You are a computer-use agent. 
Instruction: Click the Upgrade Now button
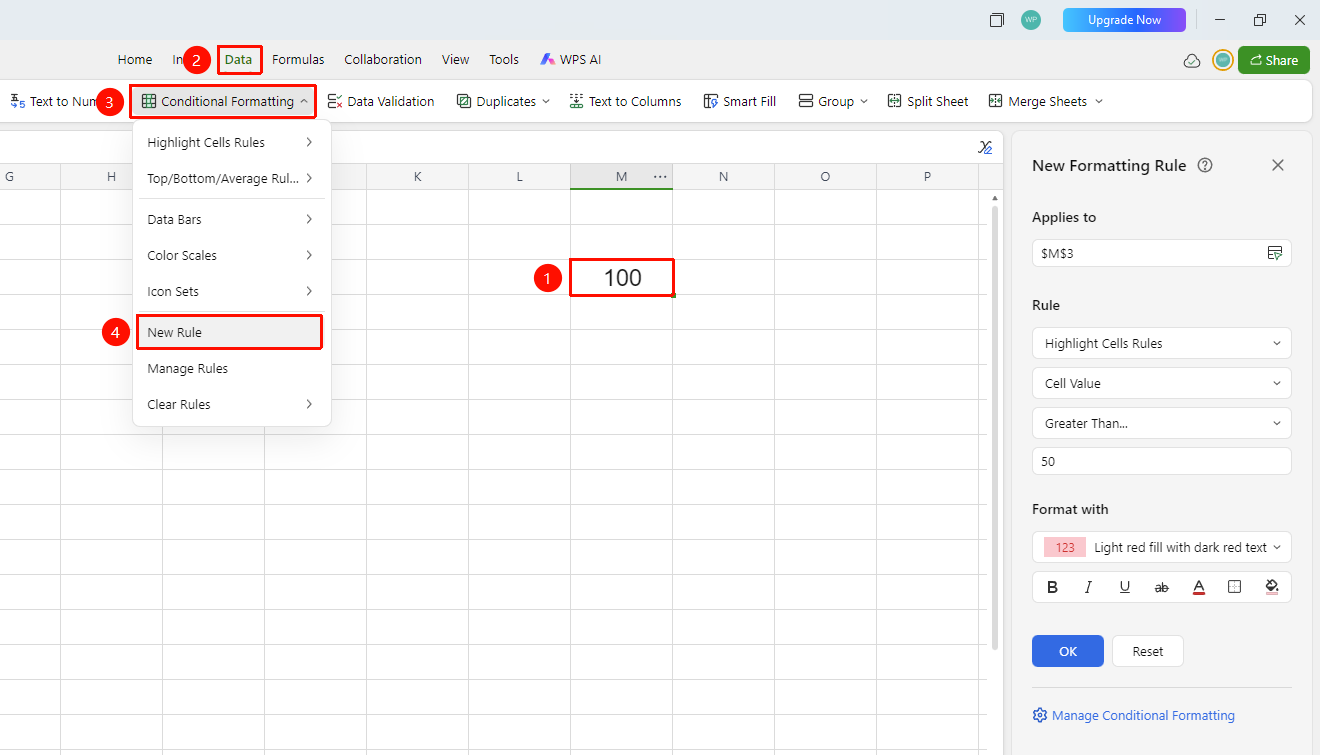pyautogui.click(x=1124, y=20)
